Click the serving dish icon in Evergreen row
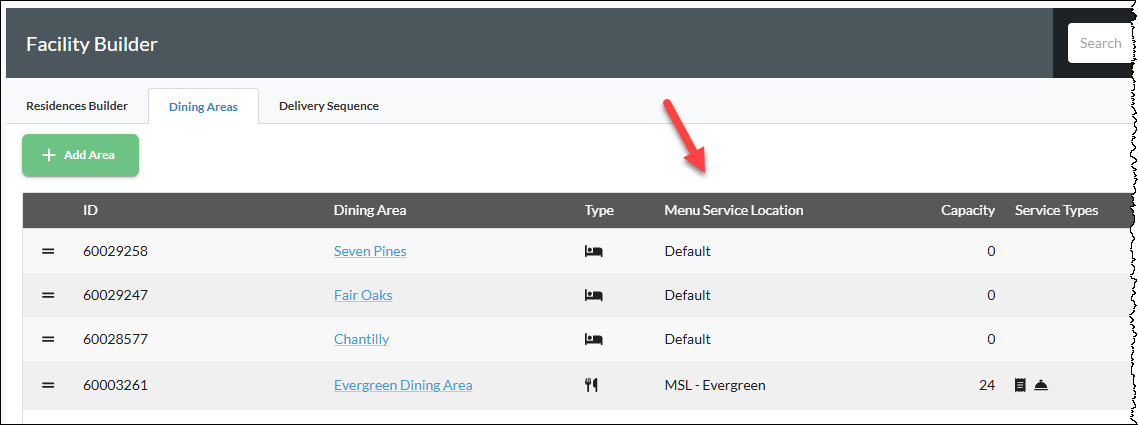The image size is (1138, 425). 1040,385
